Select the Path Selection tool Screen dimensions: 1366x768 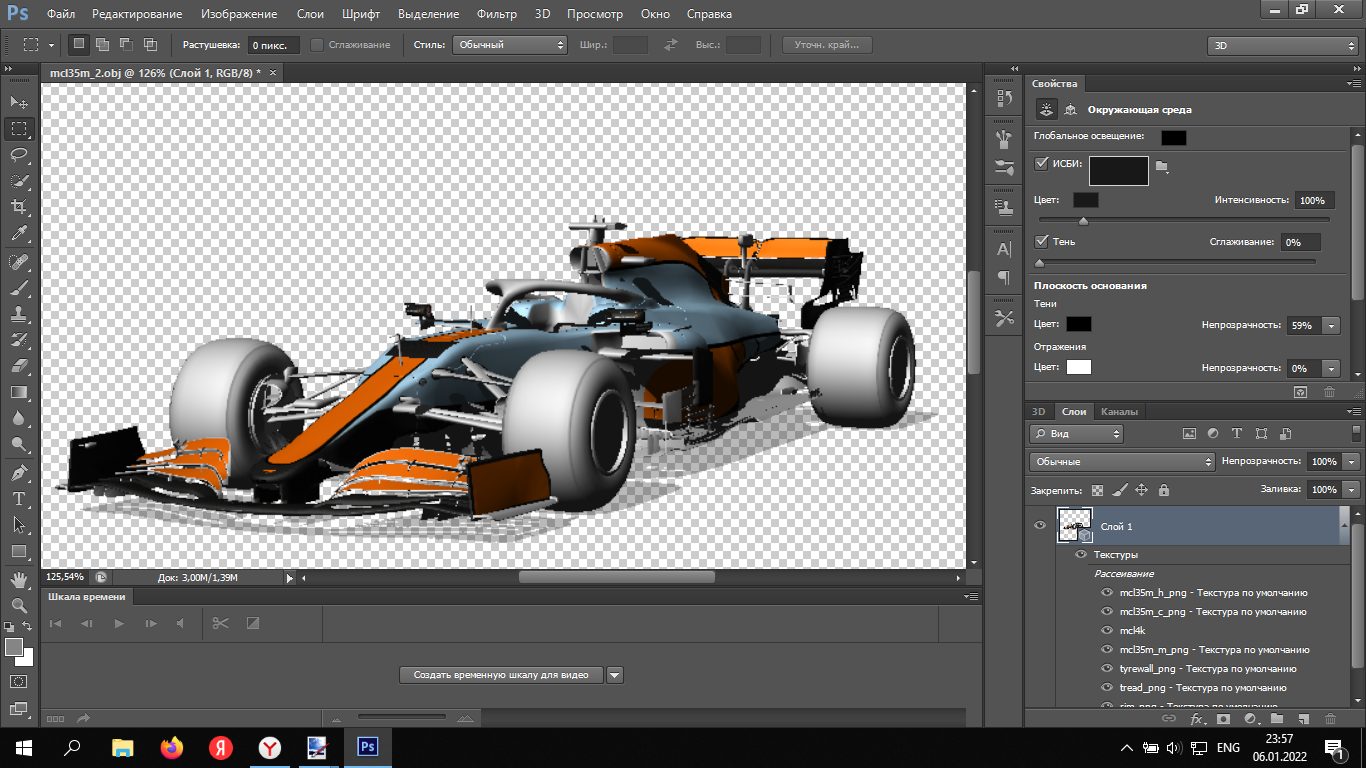click(19, 524)
